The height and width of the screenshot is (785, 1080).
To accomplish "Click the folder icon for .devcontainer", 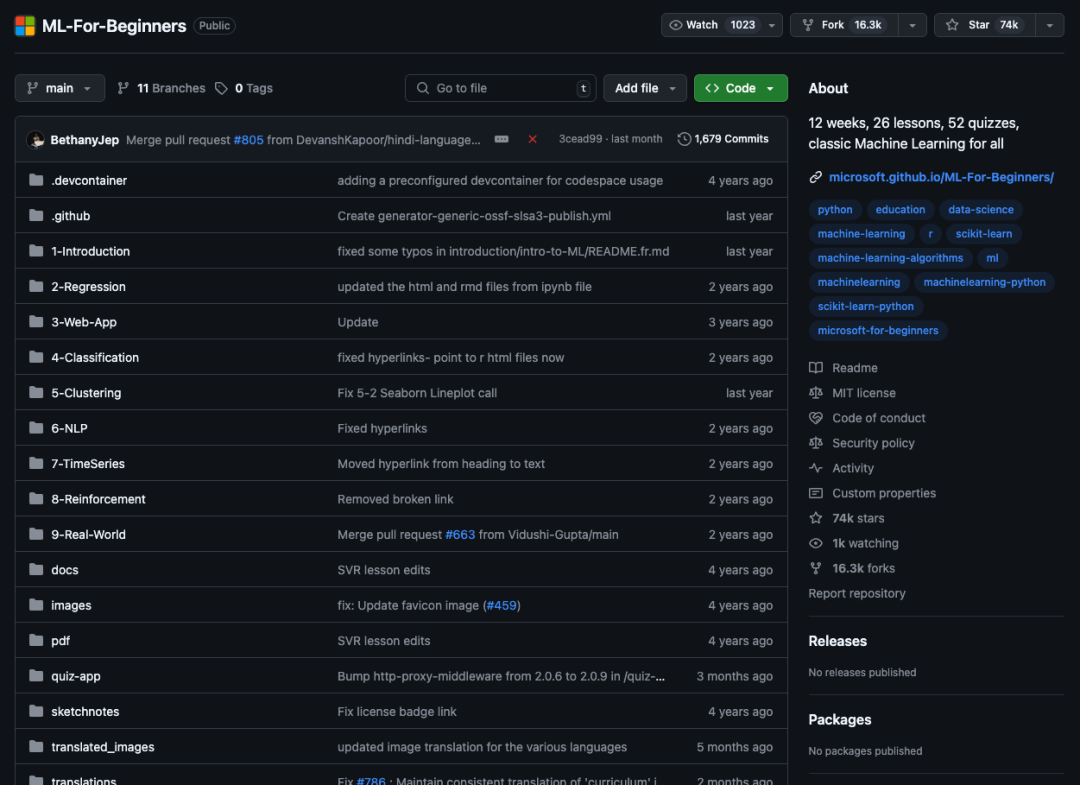I will [x=37, y=180].
